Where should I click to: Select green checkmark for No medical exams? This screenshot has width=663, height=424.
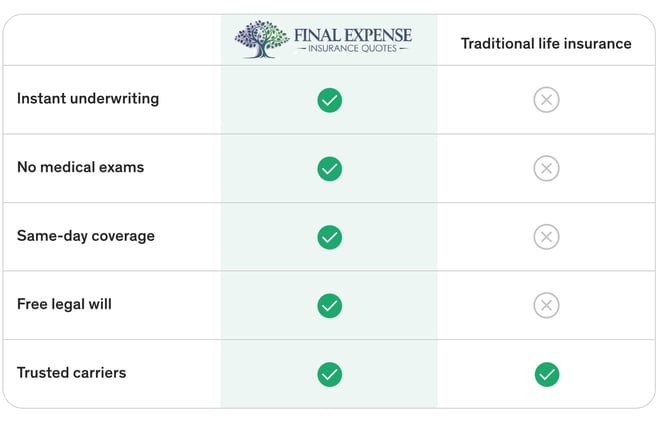[x=330, y=169]
